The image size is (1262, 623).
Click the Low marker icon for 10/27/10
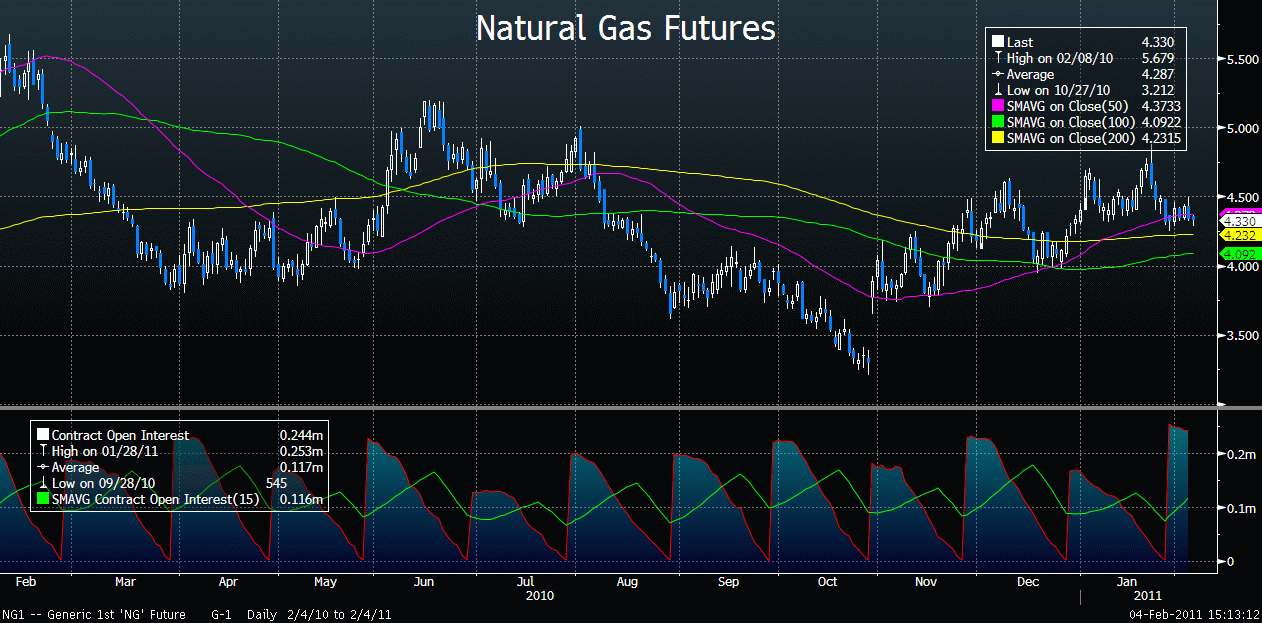pyautogui.click(x=997, y=90)
